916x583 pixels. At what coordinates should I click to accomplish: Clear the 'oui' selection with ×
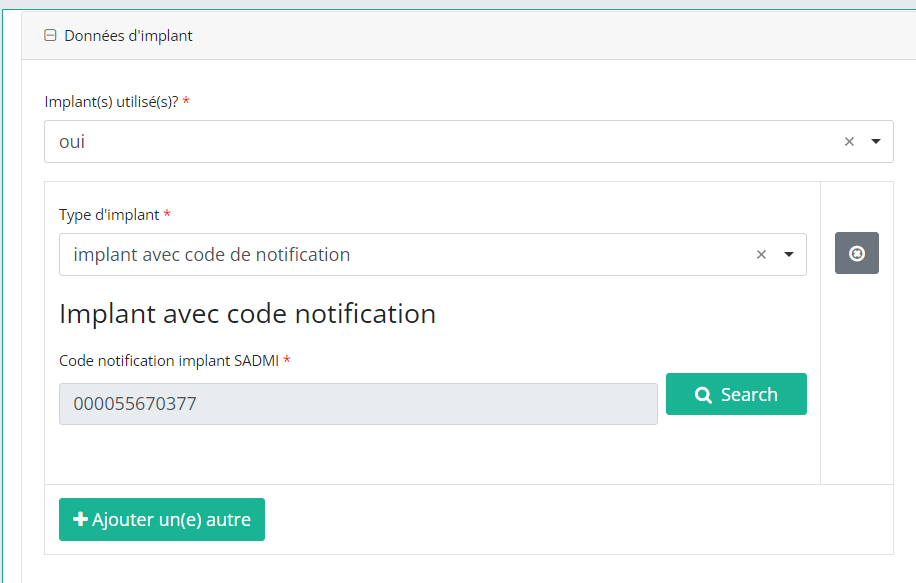tap(849, 142)
